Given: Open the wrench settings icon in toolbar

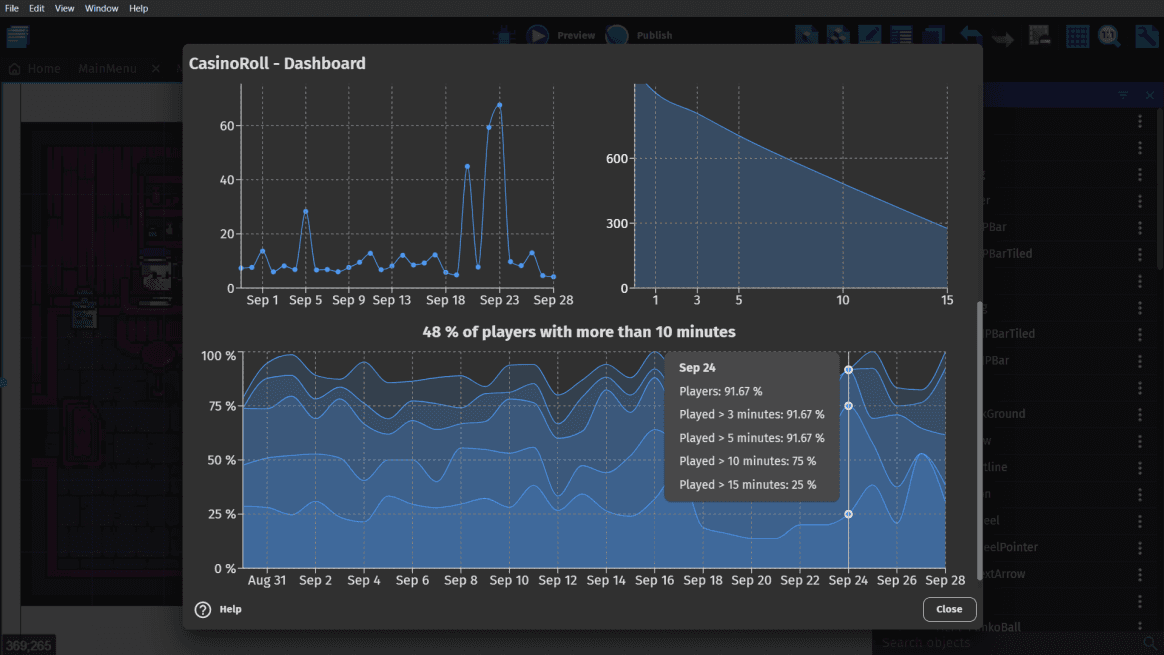Looking at the screenshot, I should point(1146,37).
